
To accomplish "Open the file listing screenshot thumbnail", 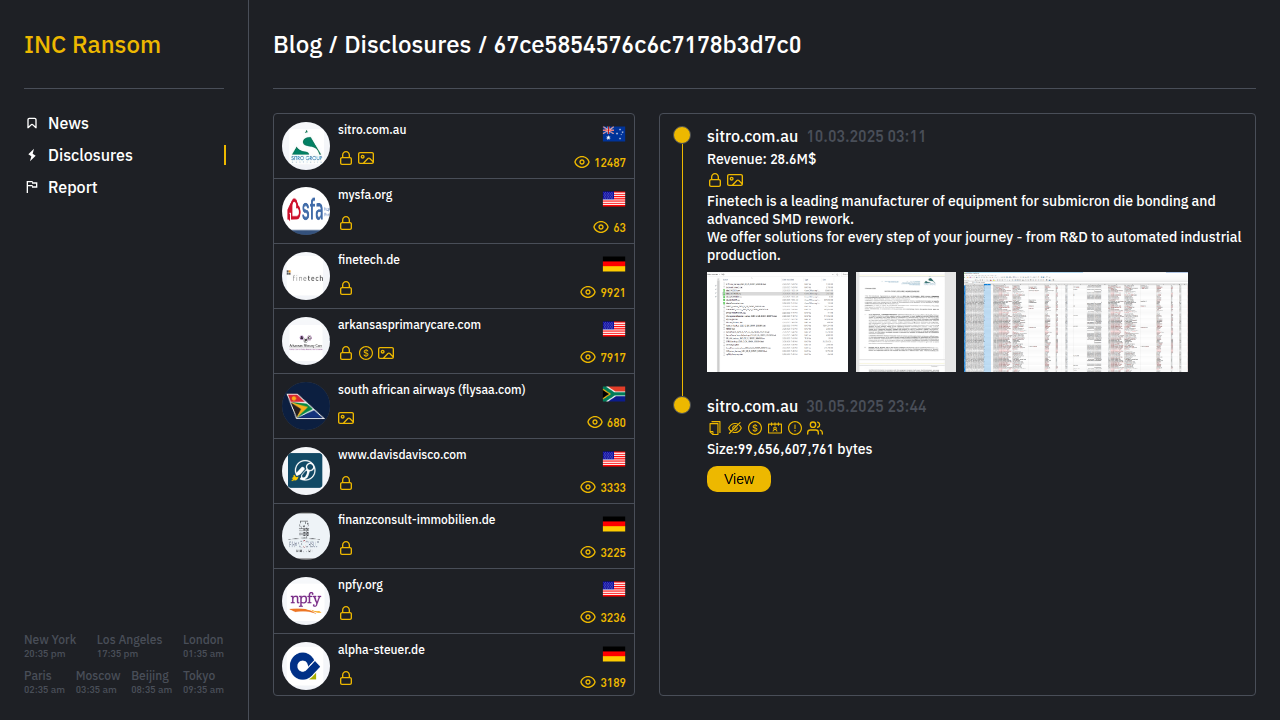I will (777, 322).
